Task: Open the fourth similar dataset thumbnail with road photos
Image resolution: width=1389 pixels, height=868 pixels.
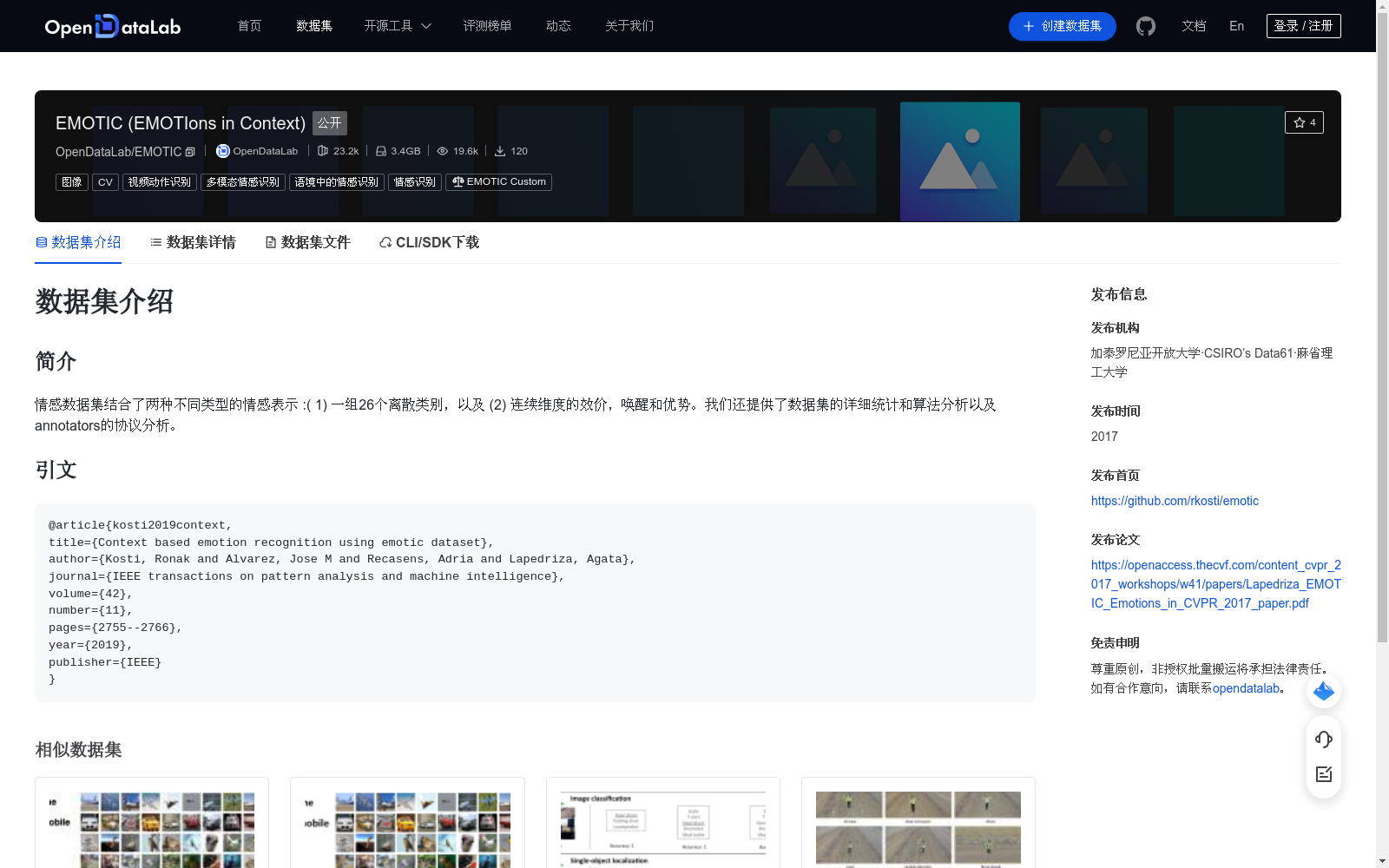Action: (918, 829)
